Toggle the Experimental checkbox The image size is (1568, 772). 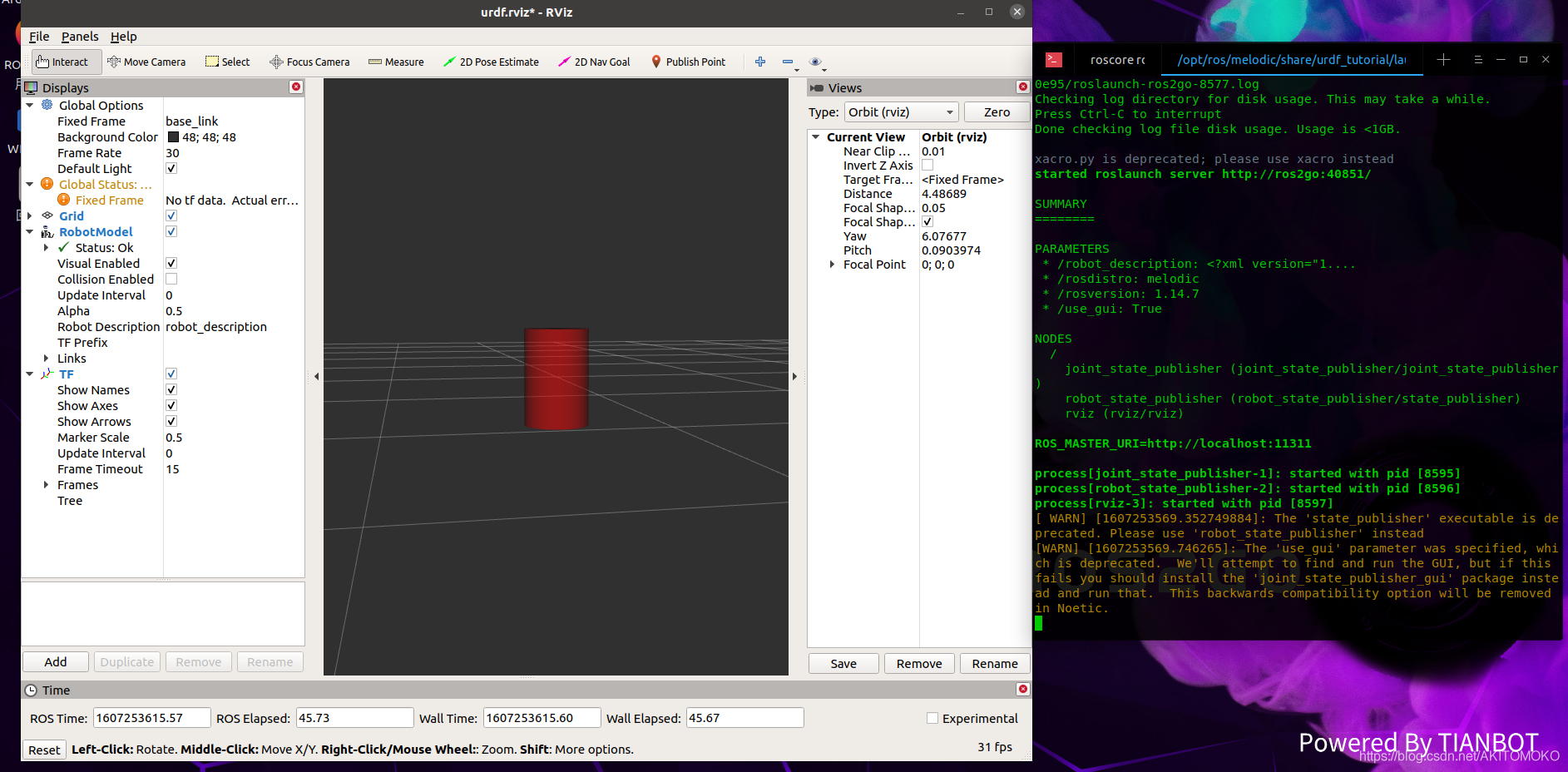(932, 718)
